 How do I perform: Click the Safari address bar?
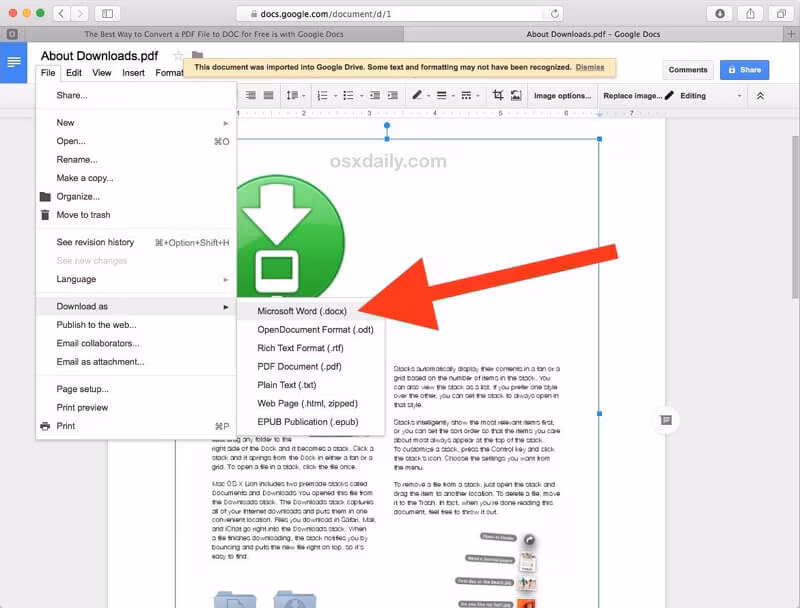click(399, 14)
